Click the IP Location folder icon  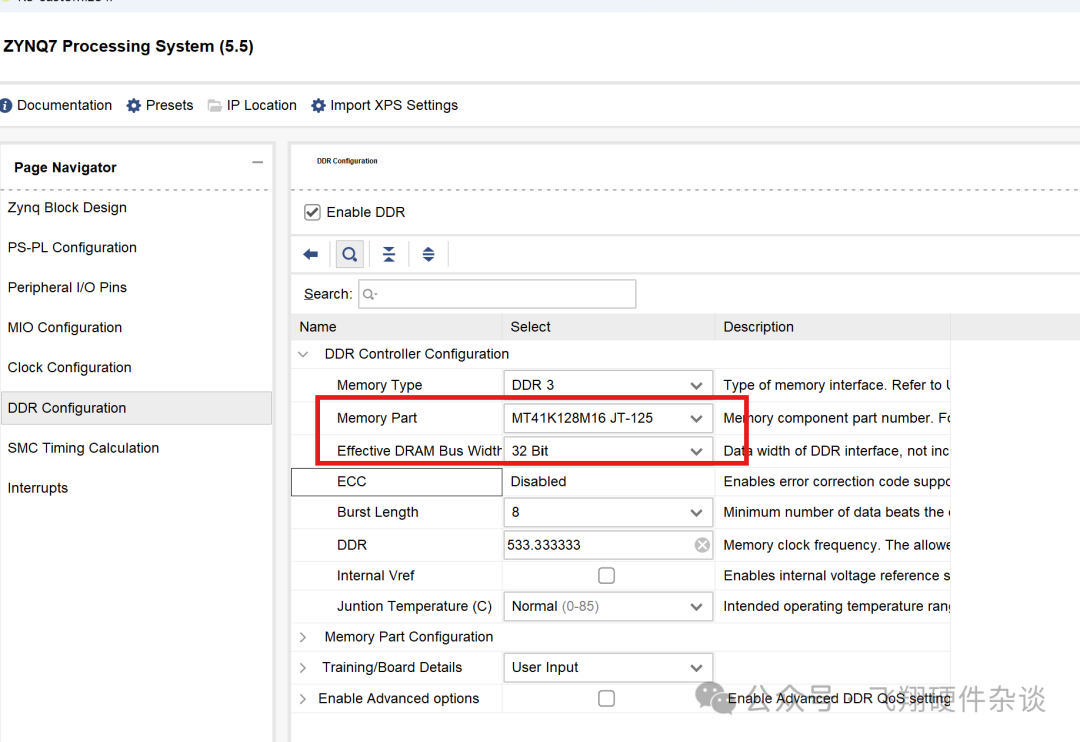tap(215, 105)
